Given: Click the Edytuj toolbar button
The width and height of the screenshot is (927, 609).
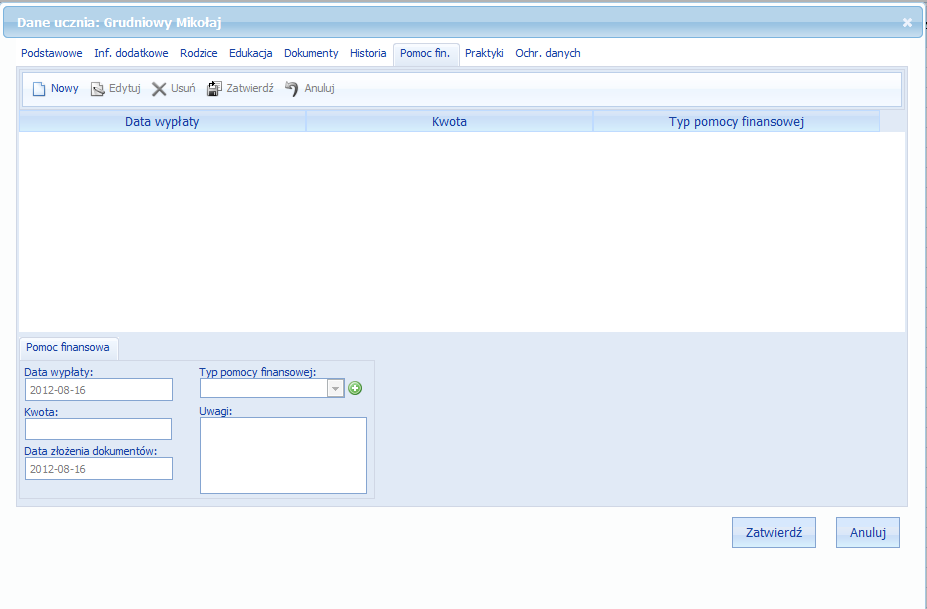Looking at the screenshot, I should (x=115, y=89).
